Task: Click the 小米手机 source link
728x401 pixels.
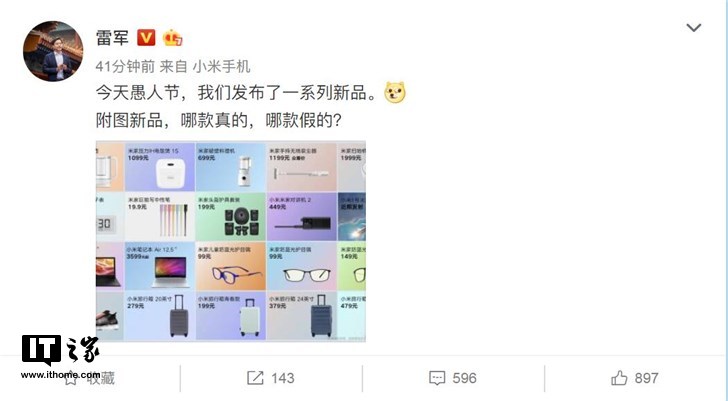Action: tap(221, 66)
